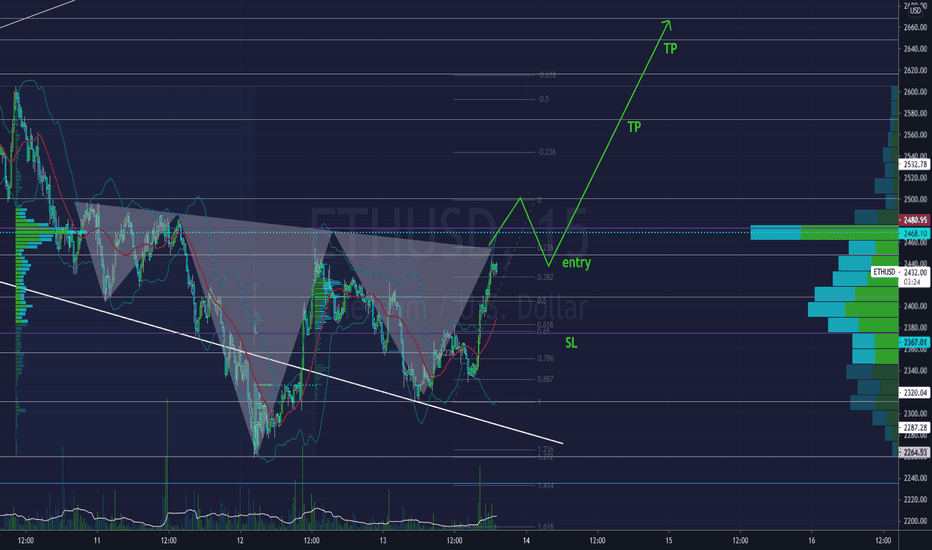Click the 2300.00 price scale value

(x=915, y=413)
